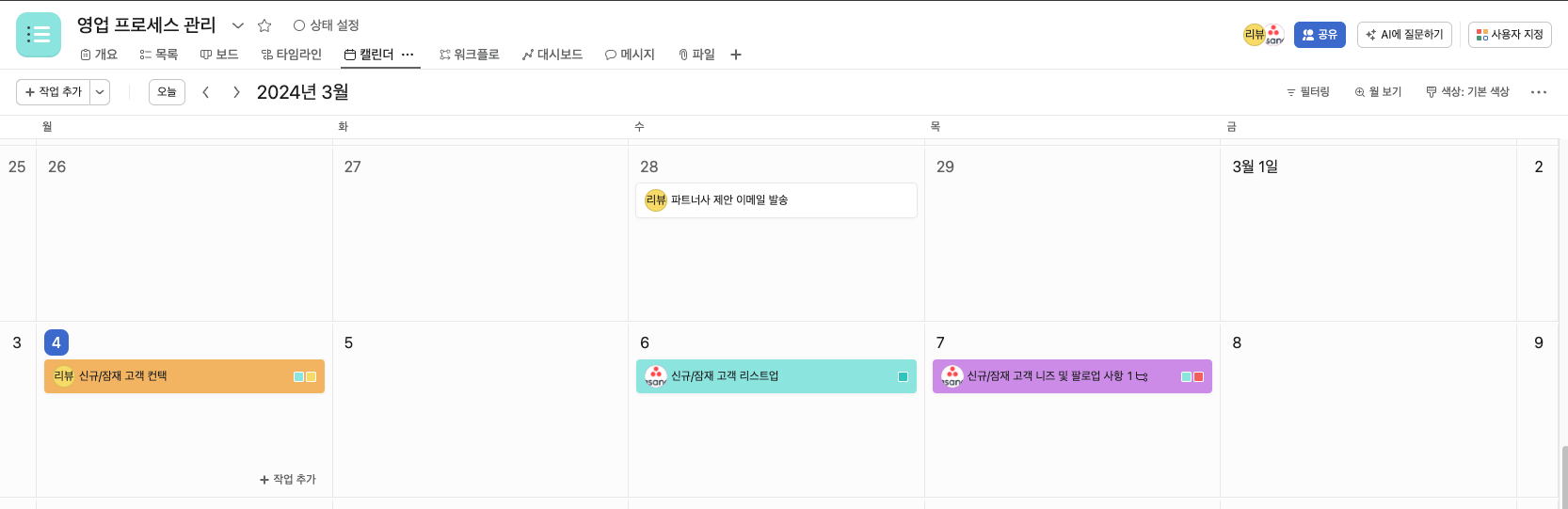Click the 오늘 today button
The image size is (1568, 509).
pos(167,92)
